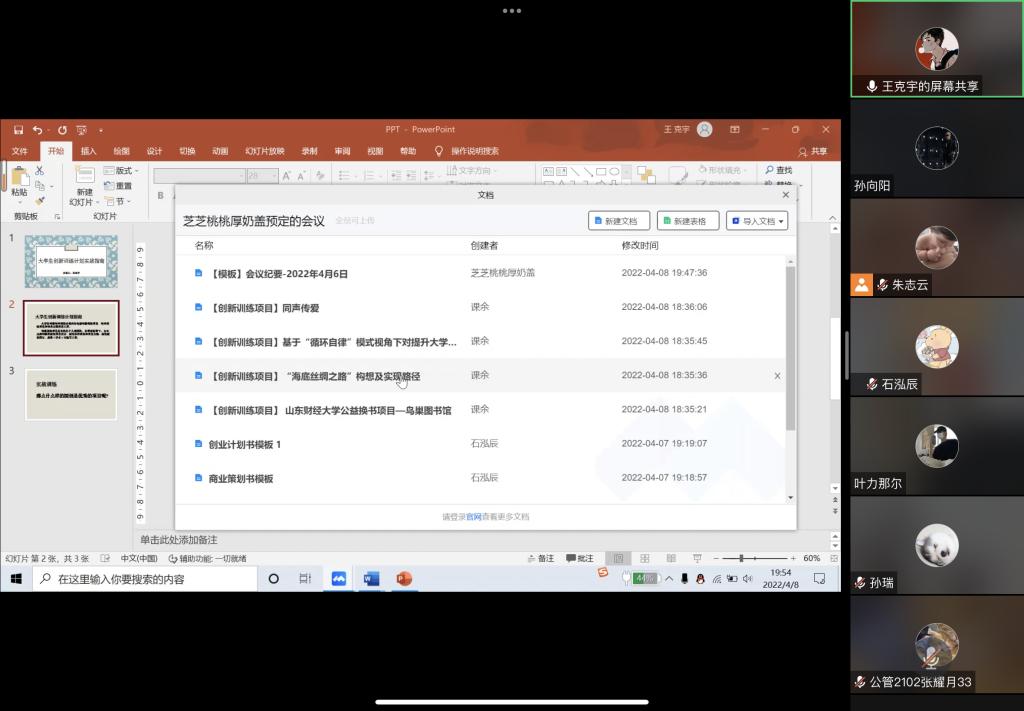
Task: Click the 查找 find icon in the ribbon
Action: coord(777,170)
